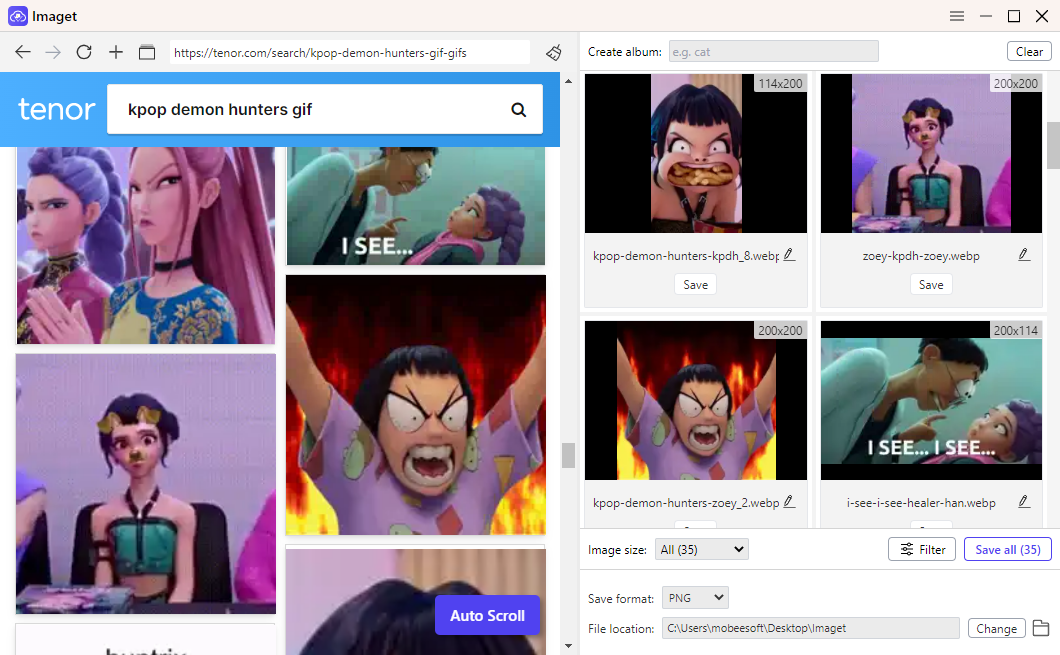Click the tab switcher icon beside plus

point(146,52)
